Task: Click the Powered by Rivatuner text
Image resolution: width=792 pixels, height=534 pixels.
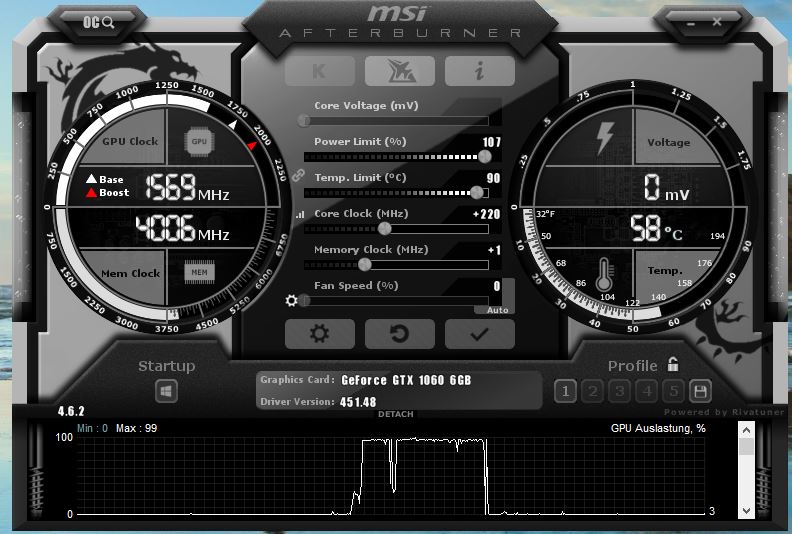Action: click(x=724, y=412)
